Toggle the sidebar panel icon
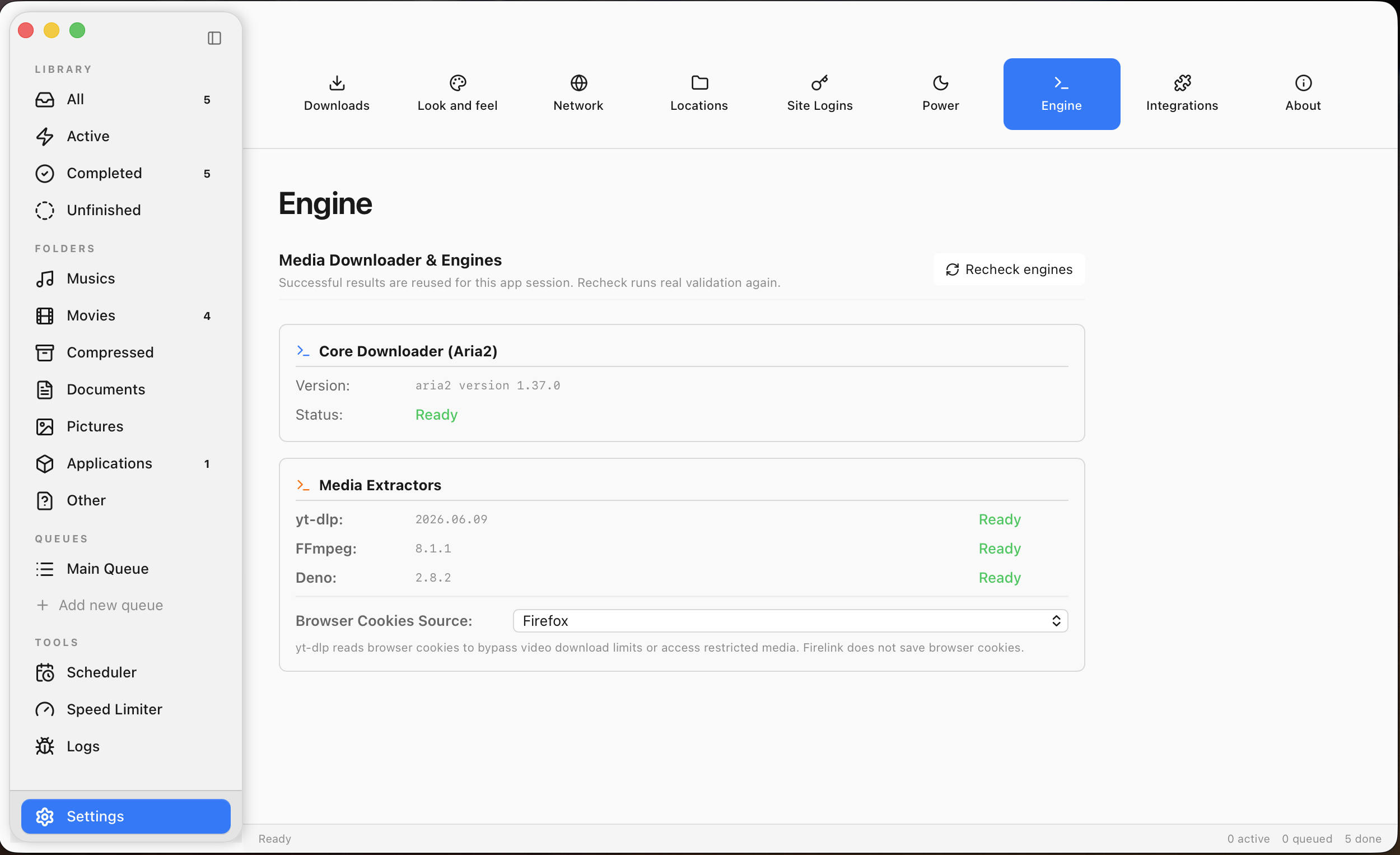Screen dimensions: 1400x855 click(x=214, y=38)
